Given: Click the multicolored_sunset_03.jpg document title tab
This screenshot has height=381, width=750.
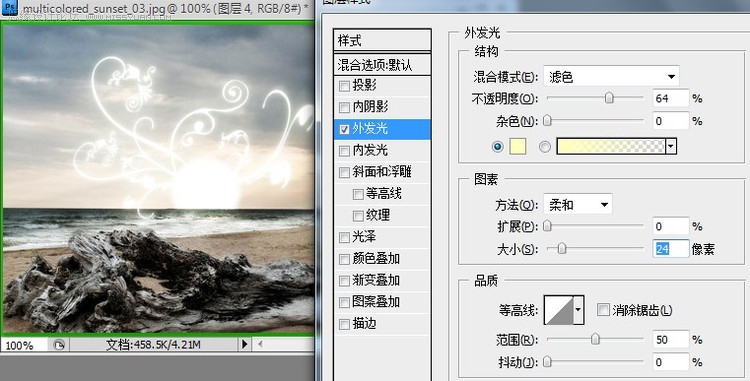Looking at the screenshot, I should click(x=165, y=9).
